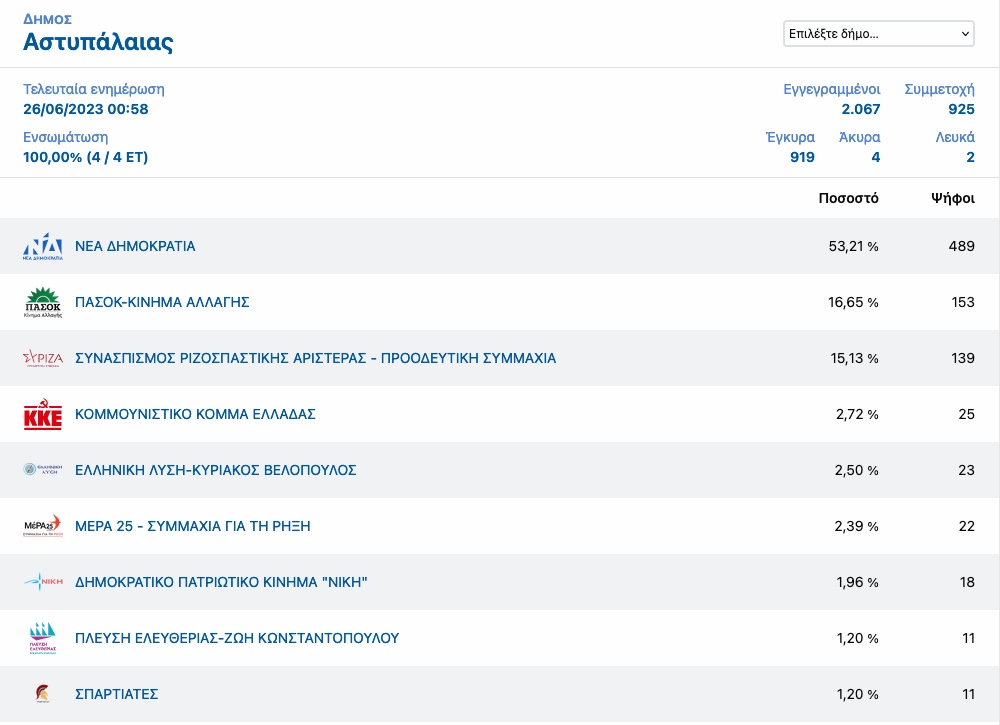Click the Αστυπάλαιας municipality heading
Screen dimensions: 1000x725
(98, 42)
